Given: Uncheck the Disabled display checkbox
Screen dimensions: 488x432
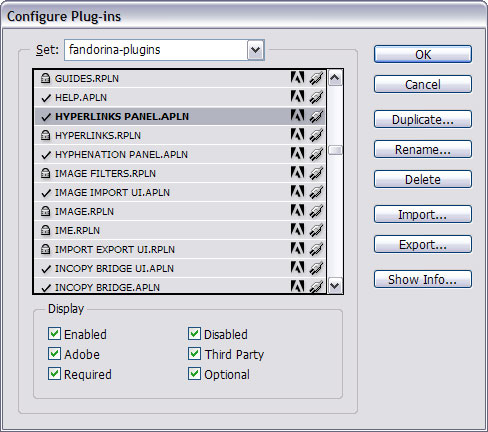Looking at the screenshot, I should coord(194,334).
